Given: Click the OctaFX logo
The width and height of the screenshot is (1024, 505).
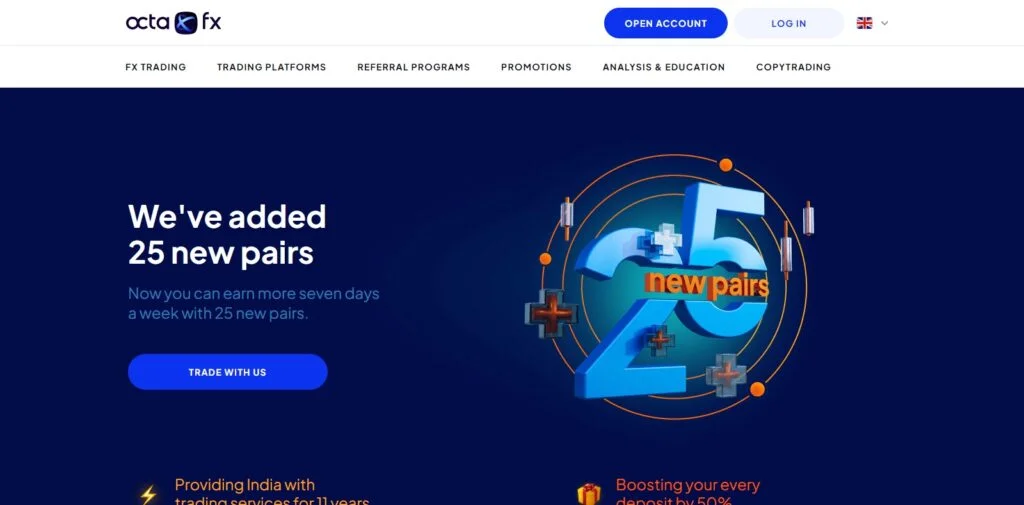Looking at the screenshot, I should (x=174, y=23).
